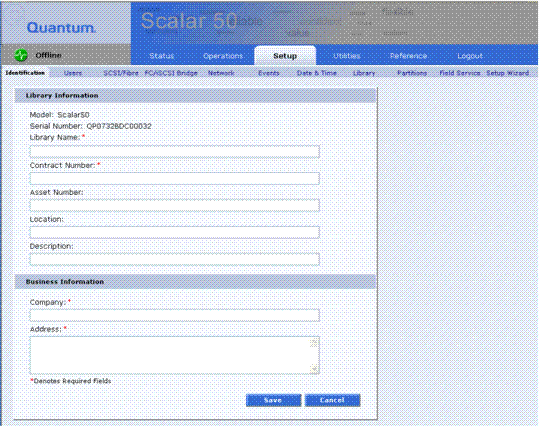The width and height of the screenshot is (539, 426).
Task: Click the Quantum logo
Action: [x=61, y=28]
